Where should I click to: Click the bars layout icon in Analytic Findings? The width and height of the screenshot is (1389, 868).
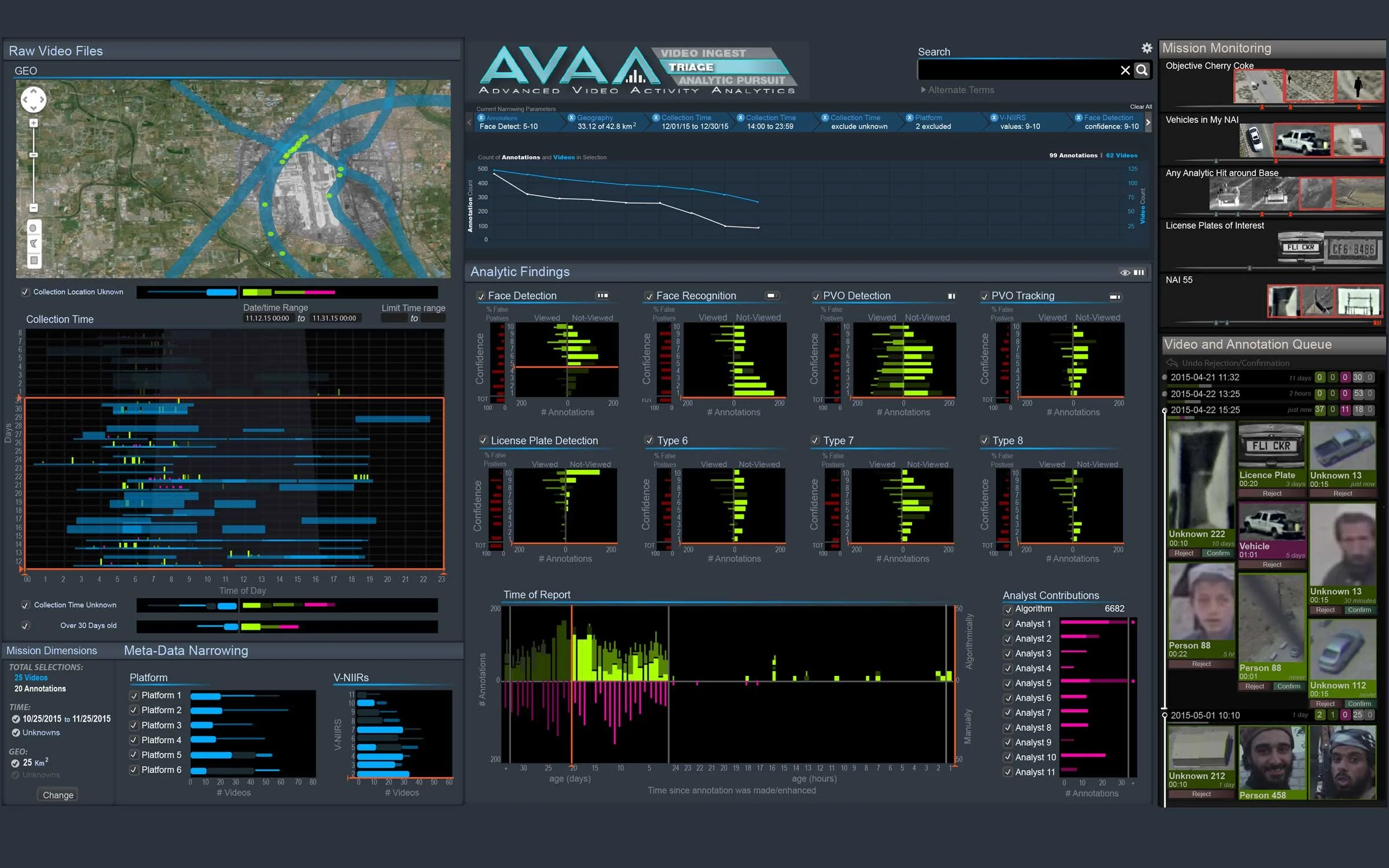tap(1139, 273)
